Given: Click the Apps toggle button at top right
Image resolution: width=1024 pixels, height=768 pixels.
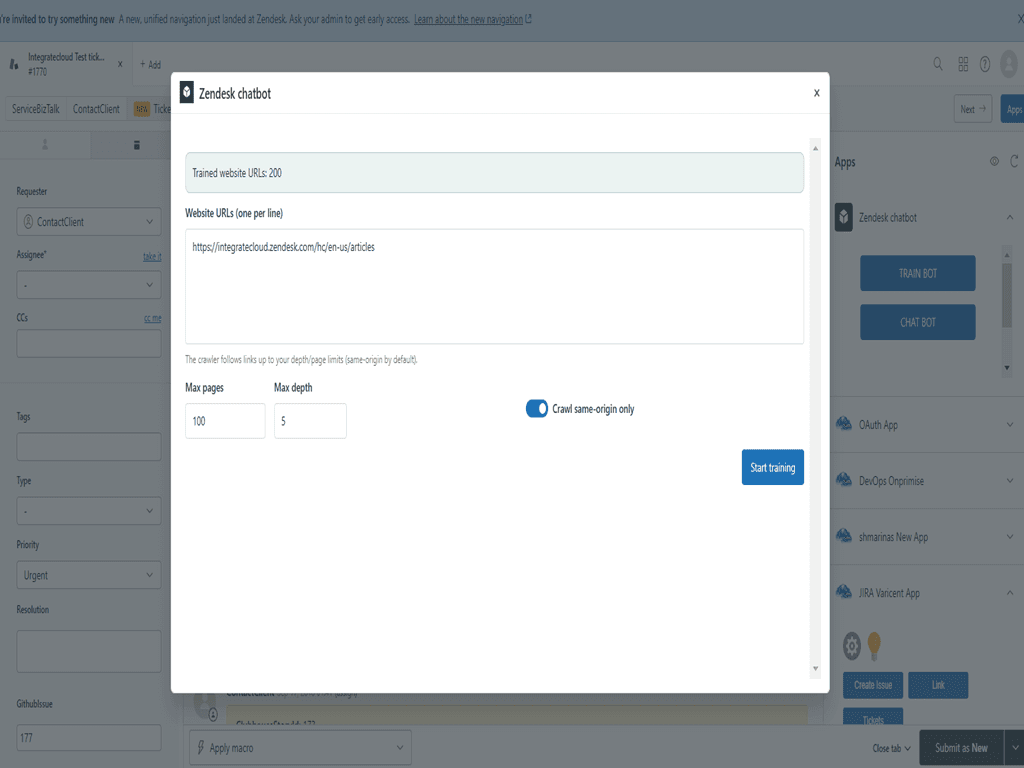Looking at the screenshot, I should point(1013,109).
